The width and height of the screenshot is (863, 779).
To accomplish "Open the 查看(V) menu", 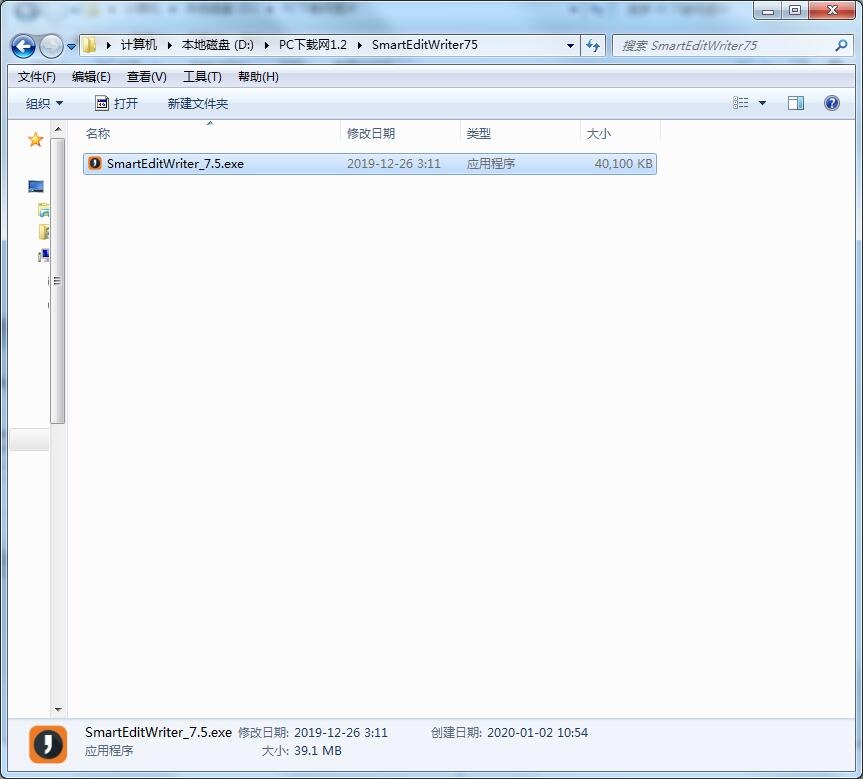I will [x=146, y=77].
